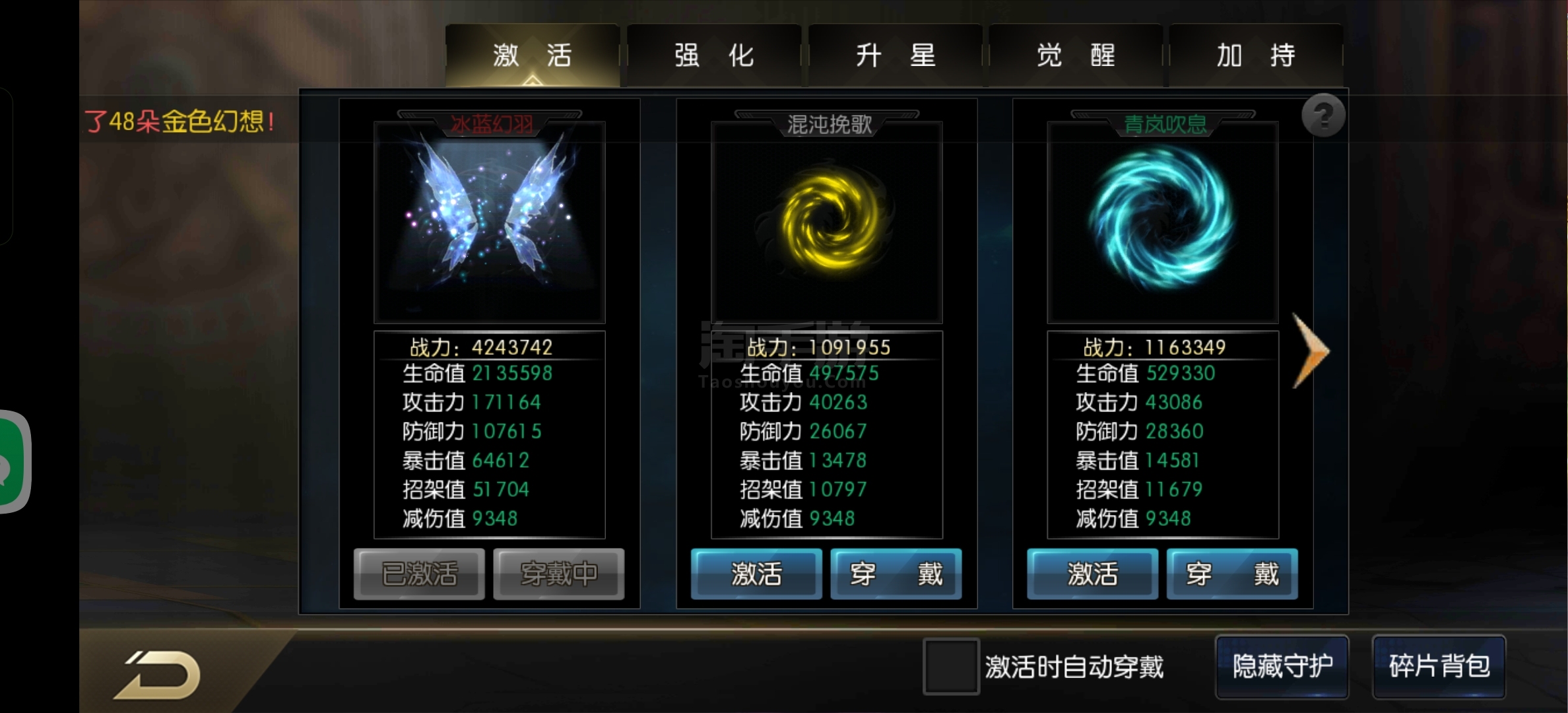Select the cyan 青岚吹息 vortex image

coord(1163,222)
